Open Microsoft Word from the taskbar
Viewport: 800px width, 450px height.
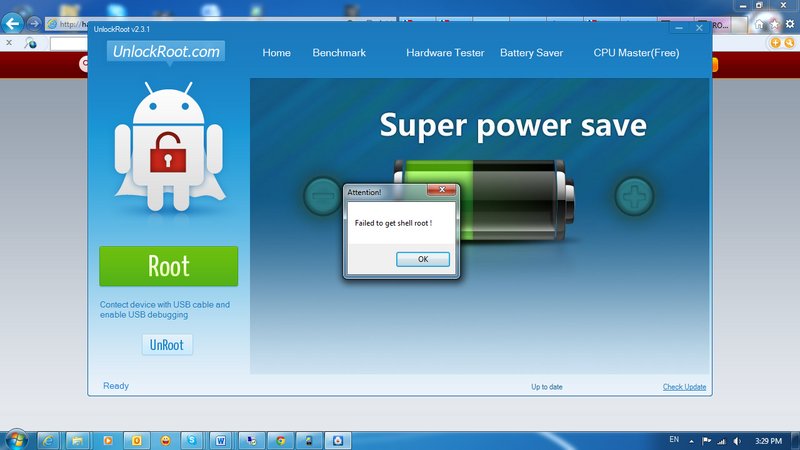[x=221, y=440]
